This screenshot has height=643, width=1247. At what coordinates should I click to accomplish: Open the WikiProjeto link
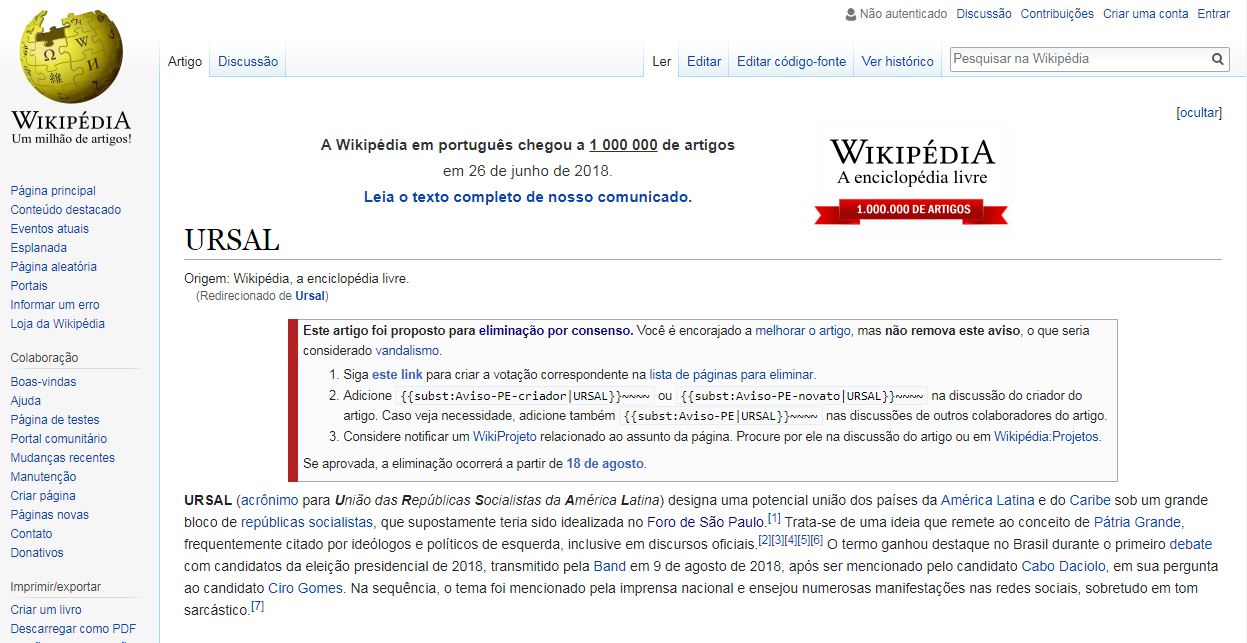[x=505, y=437]
